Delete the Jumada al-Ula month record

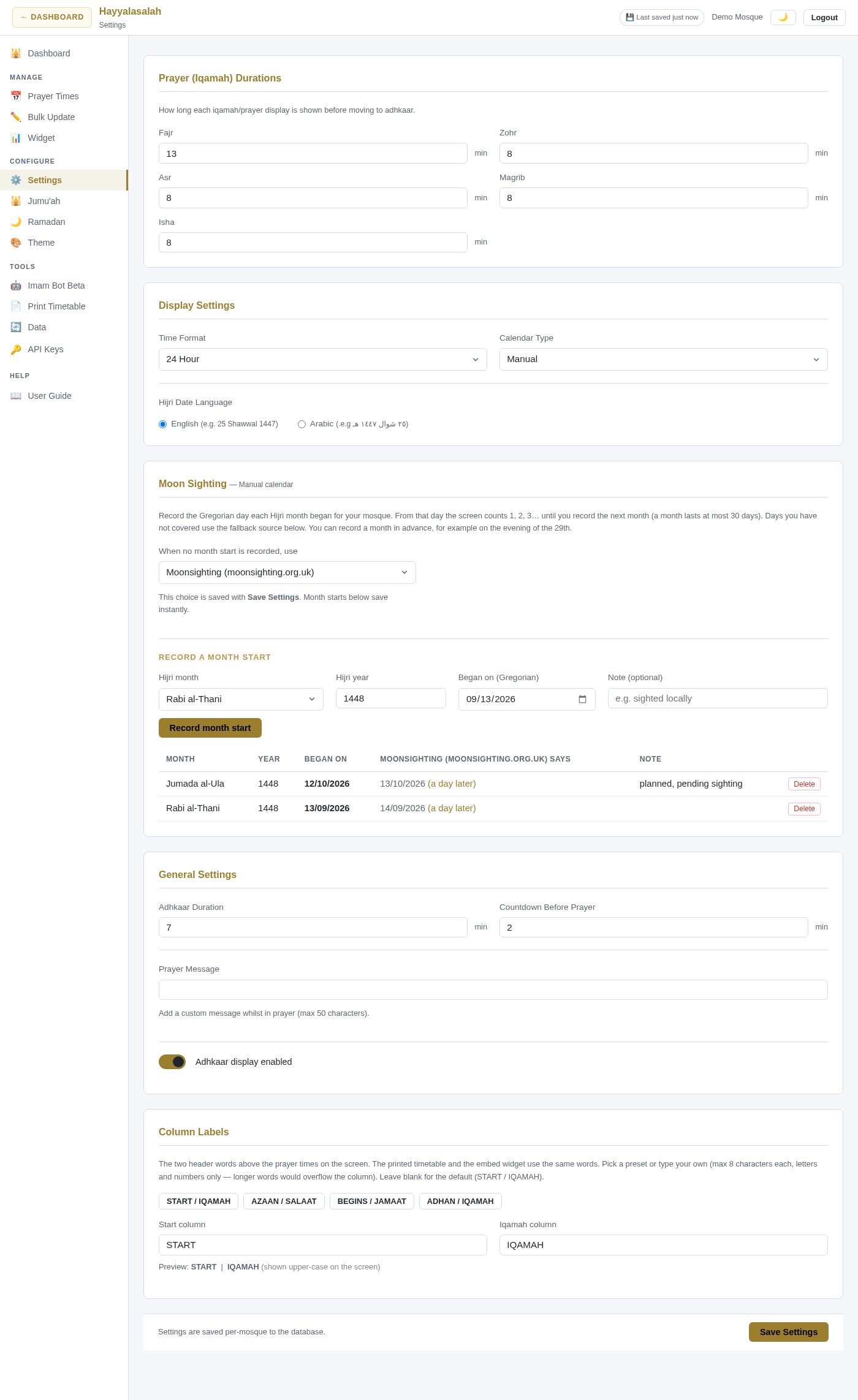(x=804, y=784)
